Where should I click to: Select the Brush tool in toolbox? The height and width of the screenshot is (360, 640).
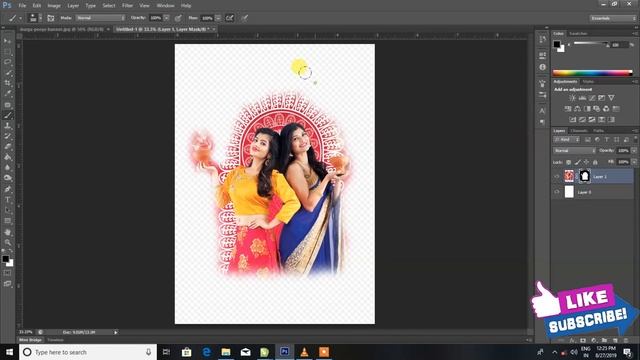click(7, 116)
